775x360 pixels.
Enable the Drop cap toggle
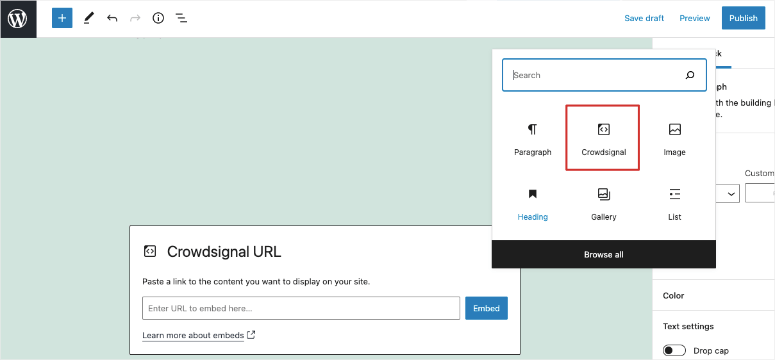[674, 351]
